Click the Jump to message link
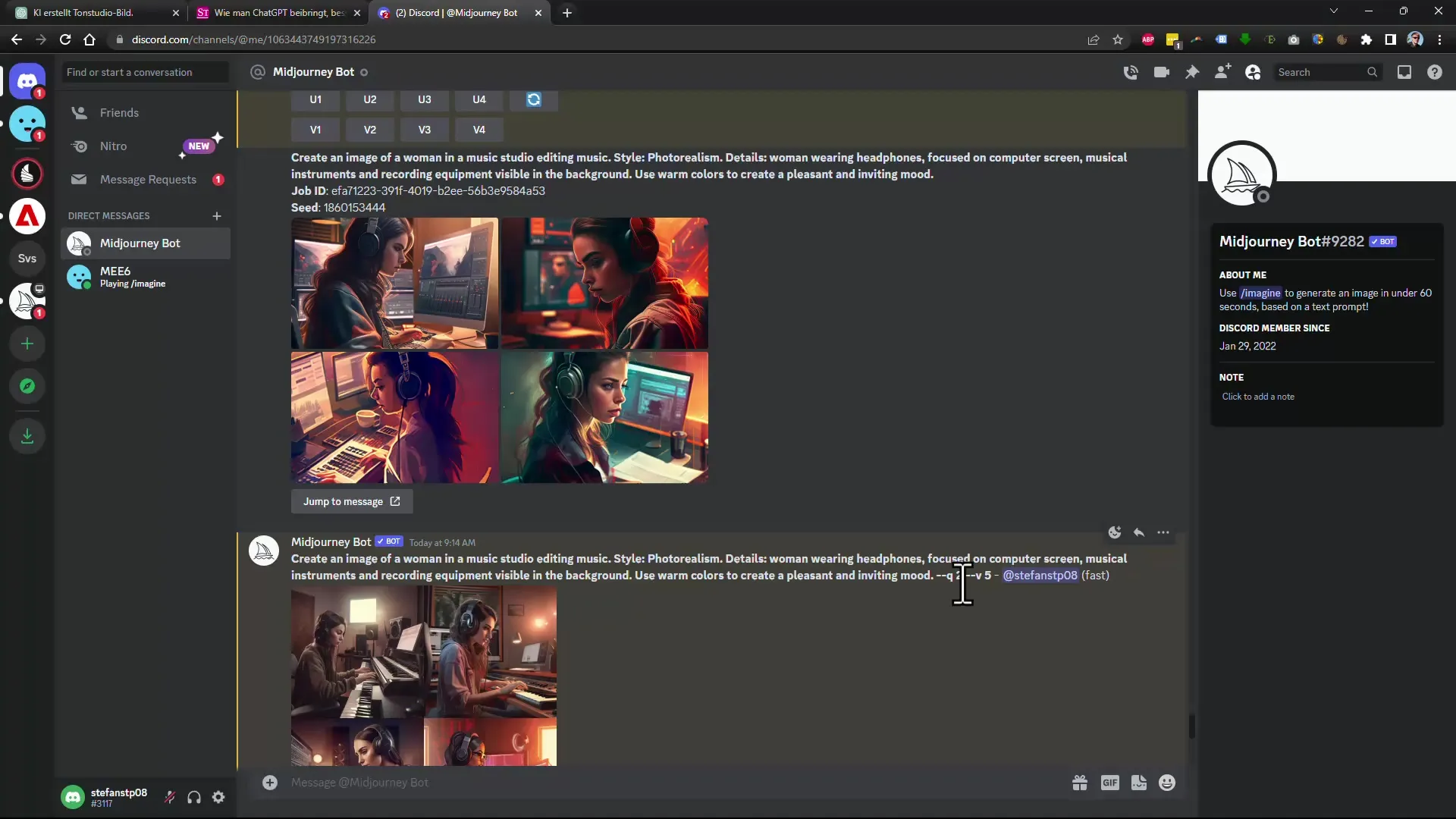The width and height of the screenshot is (1456, 819). [349, 501]
